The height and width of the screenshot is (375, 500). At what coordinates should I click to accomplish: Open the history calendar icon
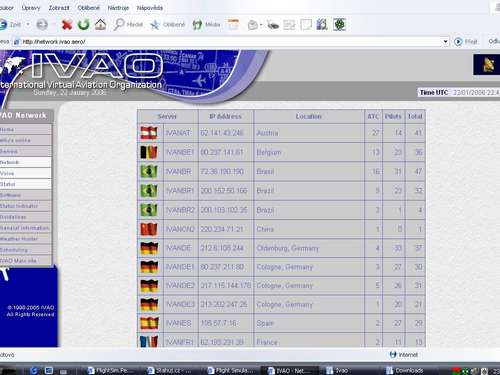[x=233, y=24]
